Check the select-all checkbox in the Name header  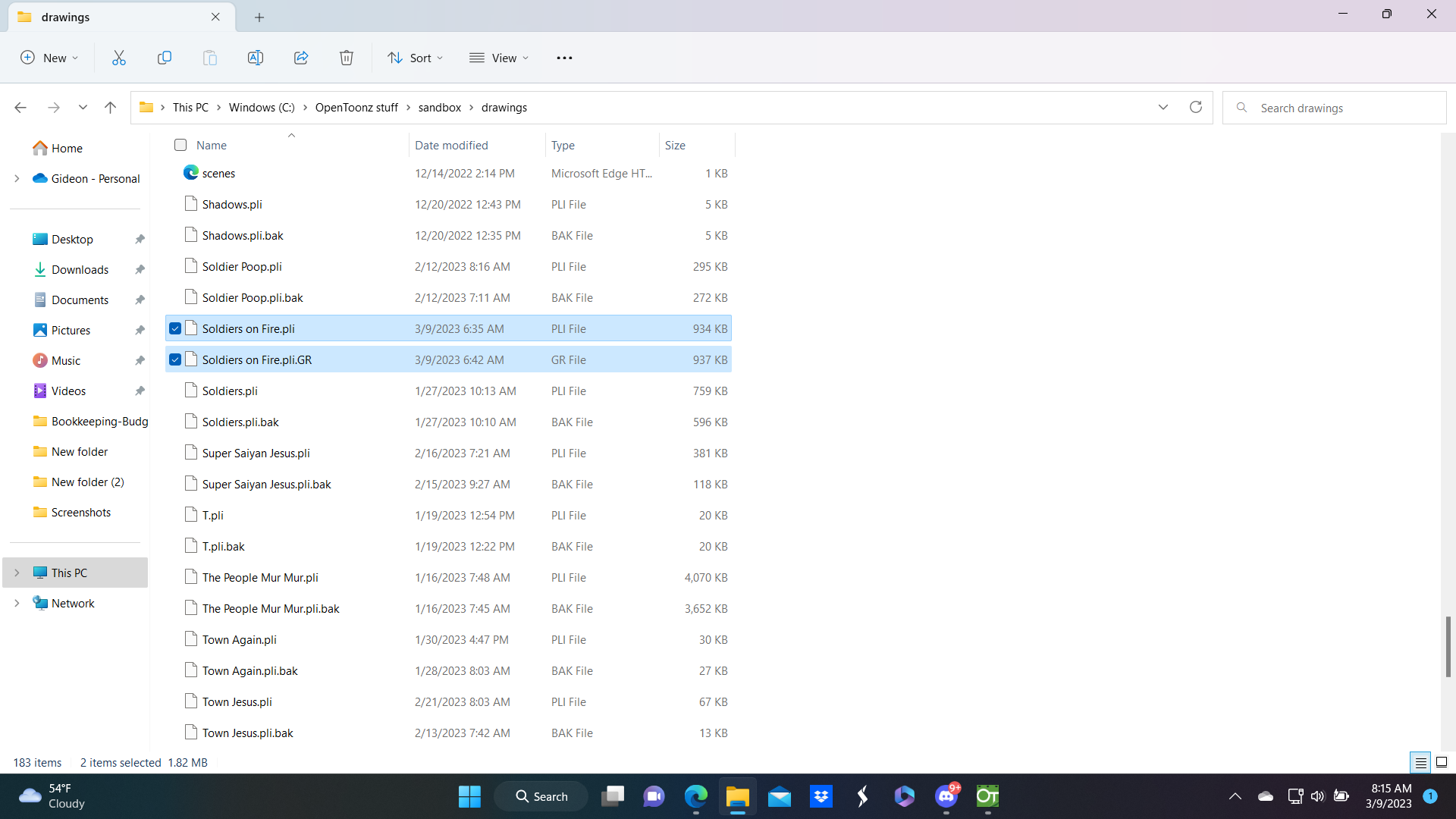pyautogui.click(x=180, y=145)
